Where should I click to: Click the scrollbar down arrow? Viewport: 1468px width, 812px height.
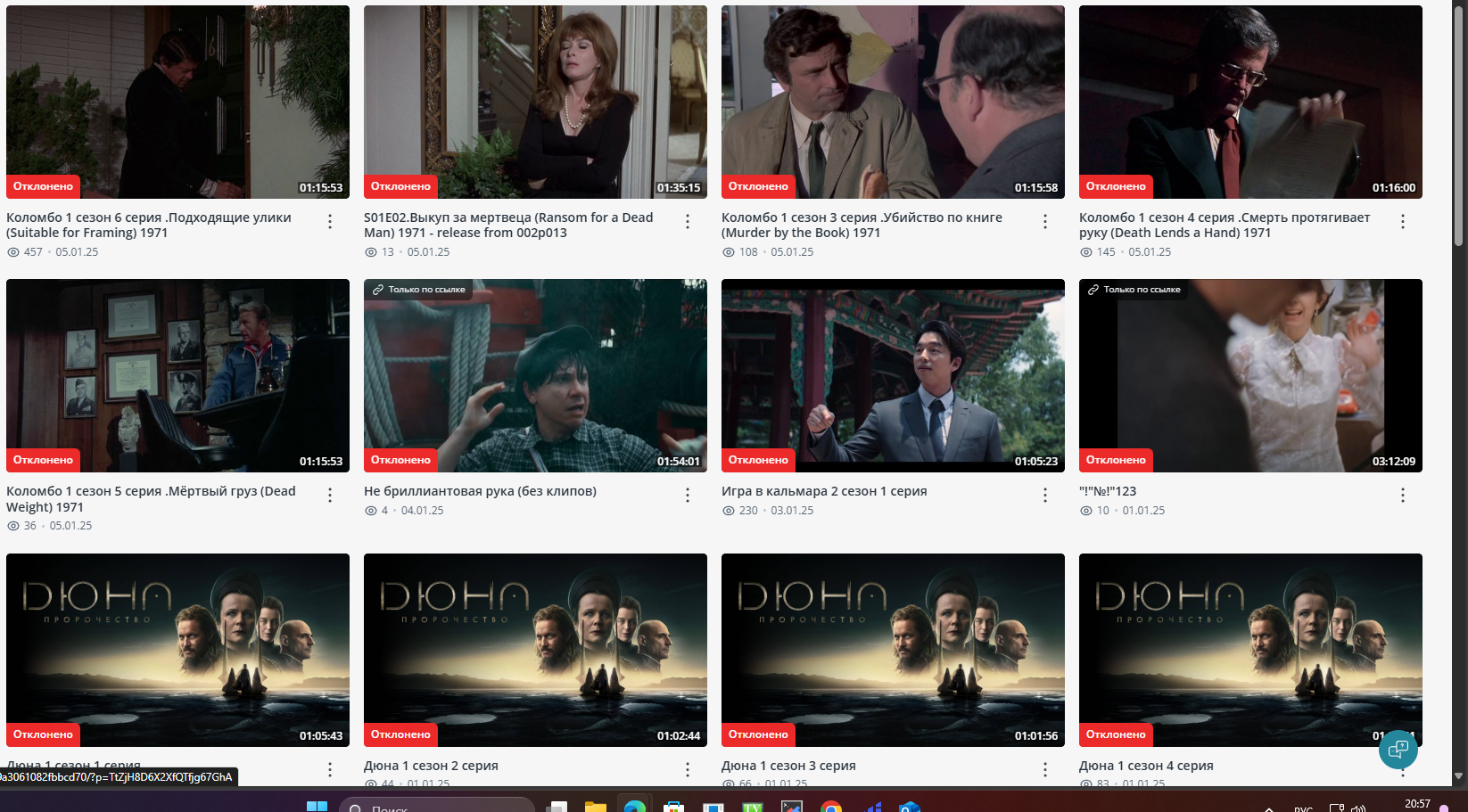point(1459,776)
